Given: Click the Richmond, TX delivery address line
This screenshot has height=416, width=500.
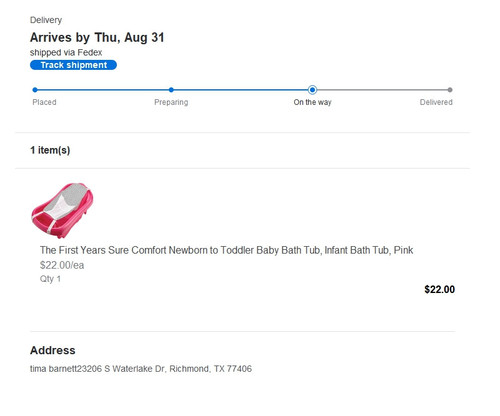Looking at the screenshot, I should [x=141, y=369].
